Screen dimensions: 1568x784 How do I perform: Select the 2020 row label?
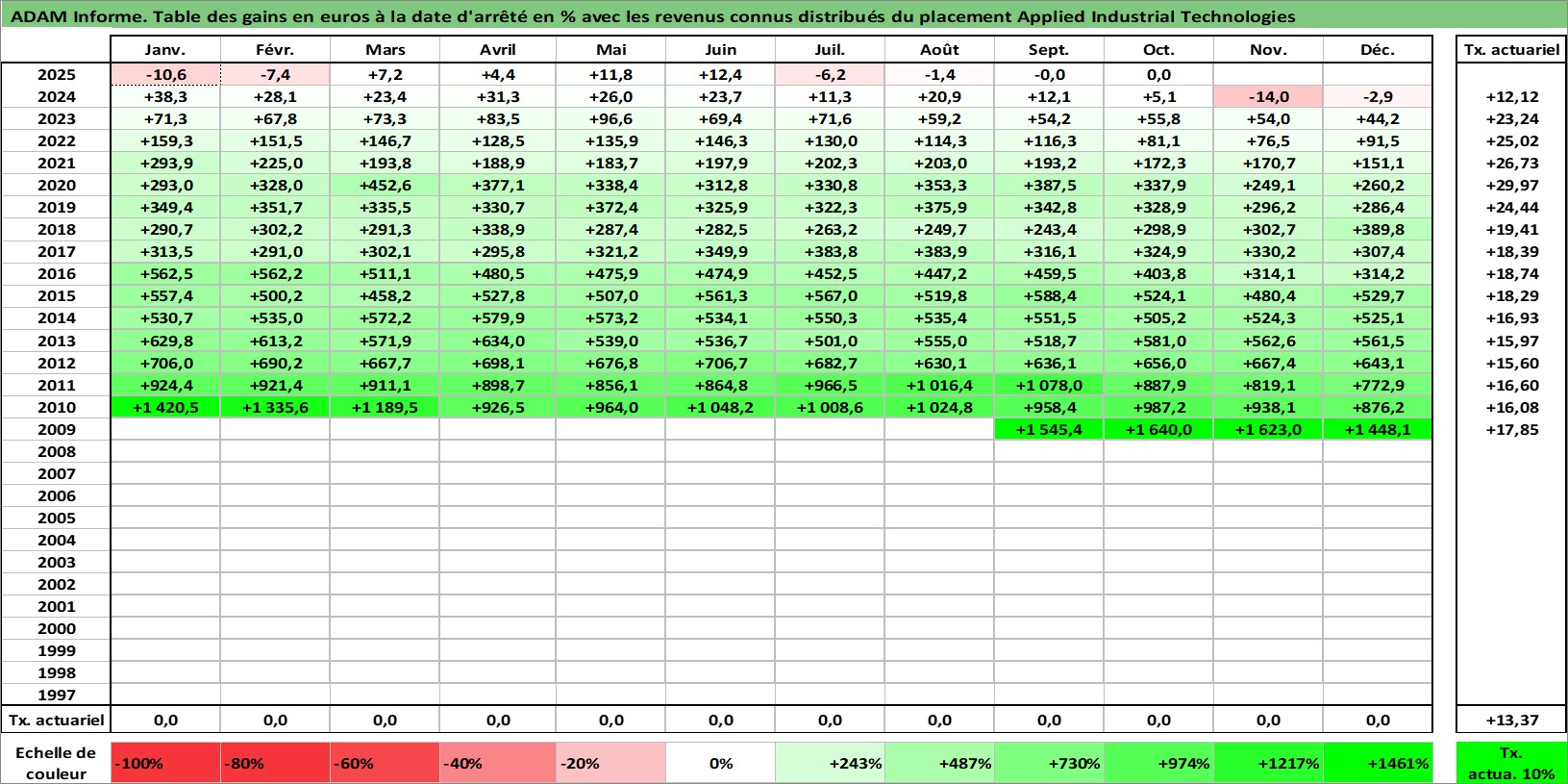click(x=56, y=185)
